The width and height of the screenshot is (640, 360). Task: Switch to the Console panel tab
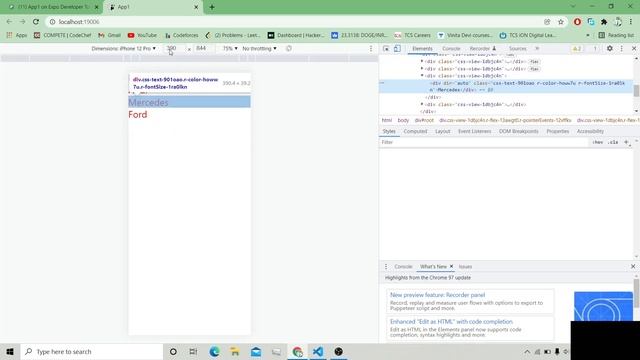click(x=451, y=48)
